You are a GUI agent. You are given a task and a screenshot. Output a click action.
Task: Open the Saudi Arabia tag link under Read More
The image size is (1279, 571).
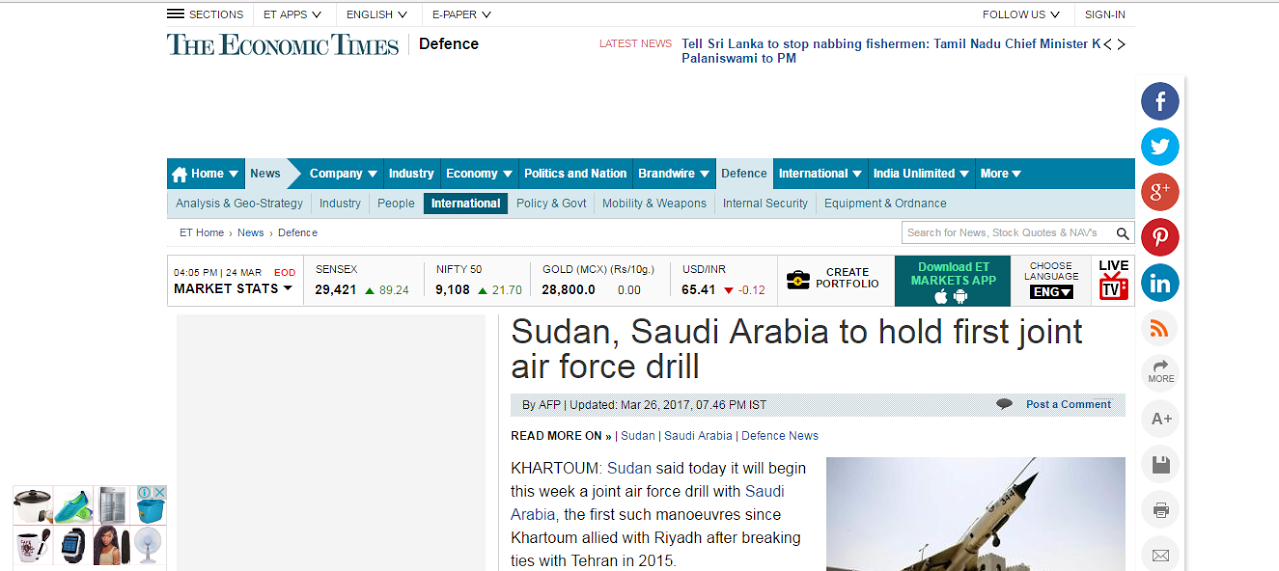coord(698,436)
